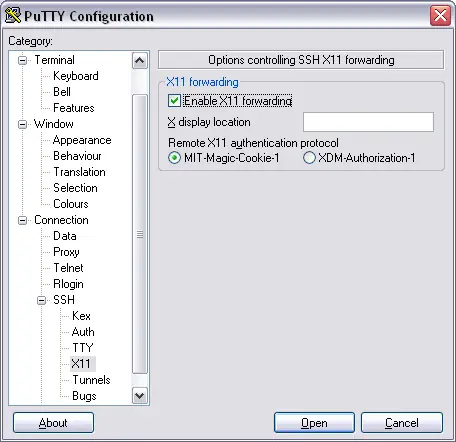Viewport: 456px width, 442px height.
Task: Click the PuTTY icon in the title bar
Action: click(x=13, y=16)
